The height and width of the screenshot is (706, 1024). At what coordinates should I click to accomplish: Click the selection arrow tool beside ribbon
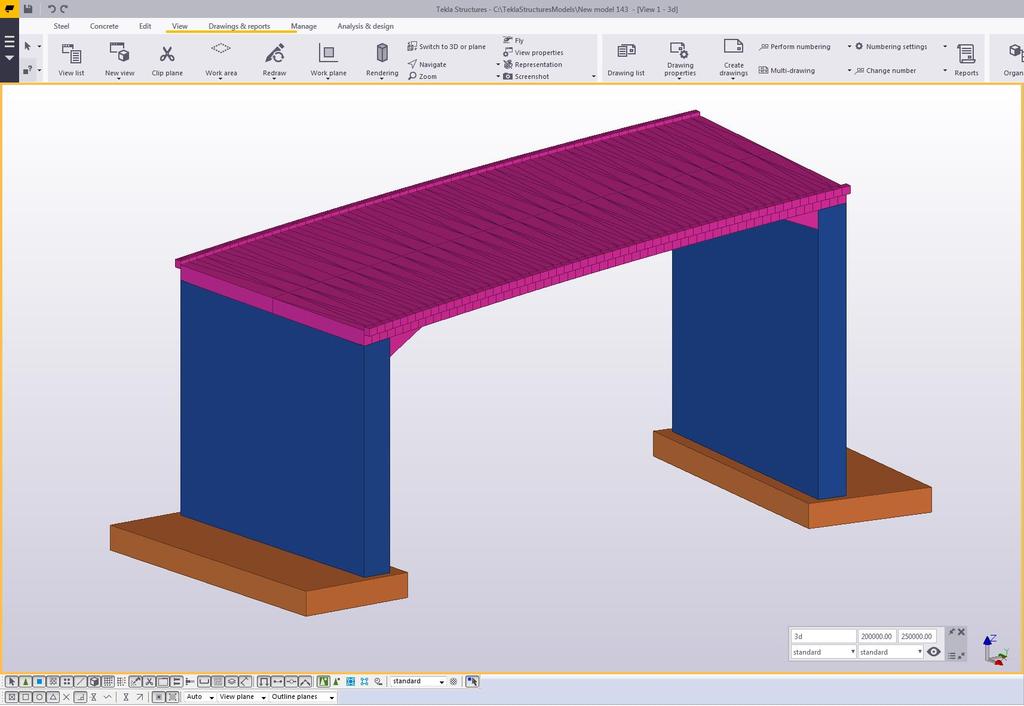tap(27, 46)
